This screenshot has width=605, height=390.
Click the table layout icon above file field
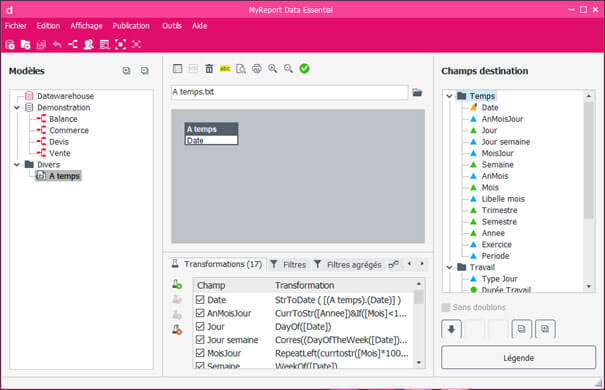[x=177, y=69]
